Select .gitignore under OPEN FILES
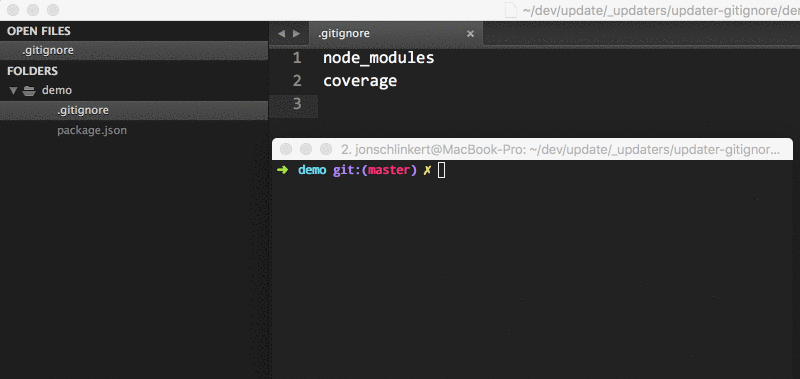This screenshot has width=800, height=379. (134, 50)
